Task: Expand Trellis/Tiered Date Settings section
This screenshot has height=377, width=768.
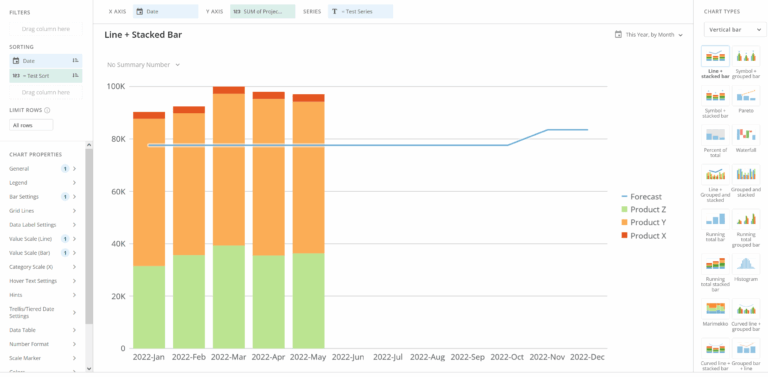Action: (43, 312)
